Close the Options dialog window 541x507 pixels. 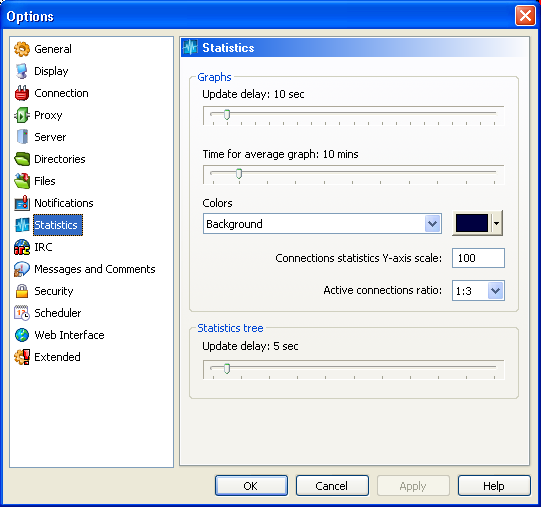[x=525, y=16]
